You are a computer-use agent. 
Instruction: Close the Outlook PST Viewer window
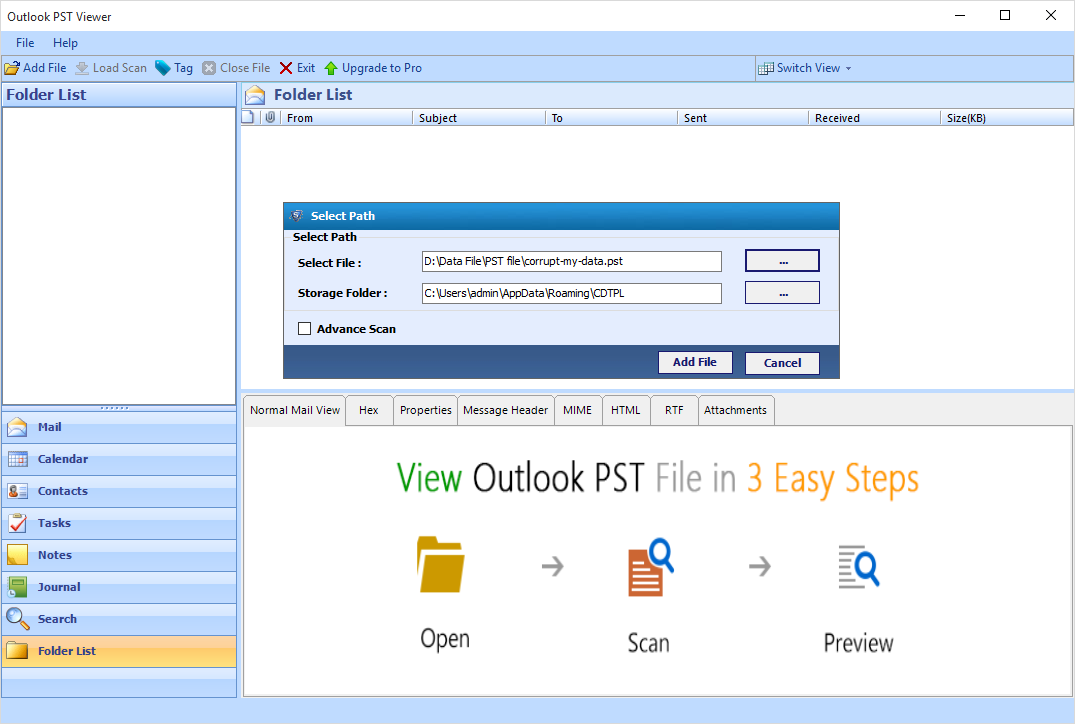pyautogui.click(x=1050, y=15)
